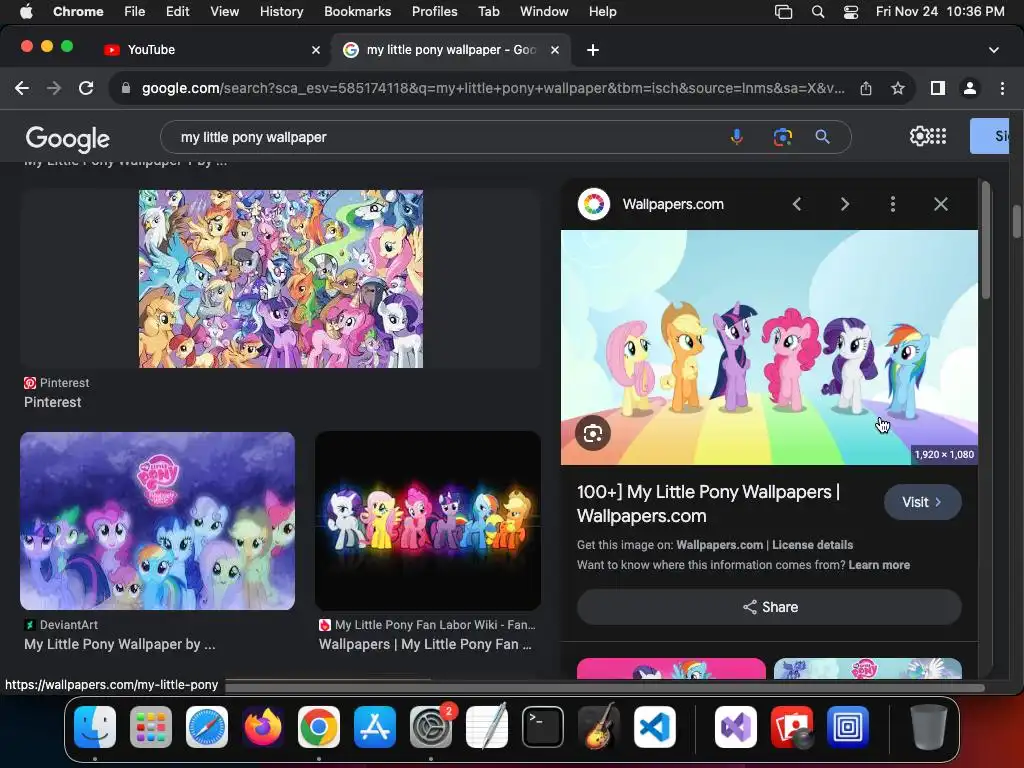The height and width of the screenshot is (768, 1024).
Task: Go back to the previous page
Action: [x=22, y=88]
